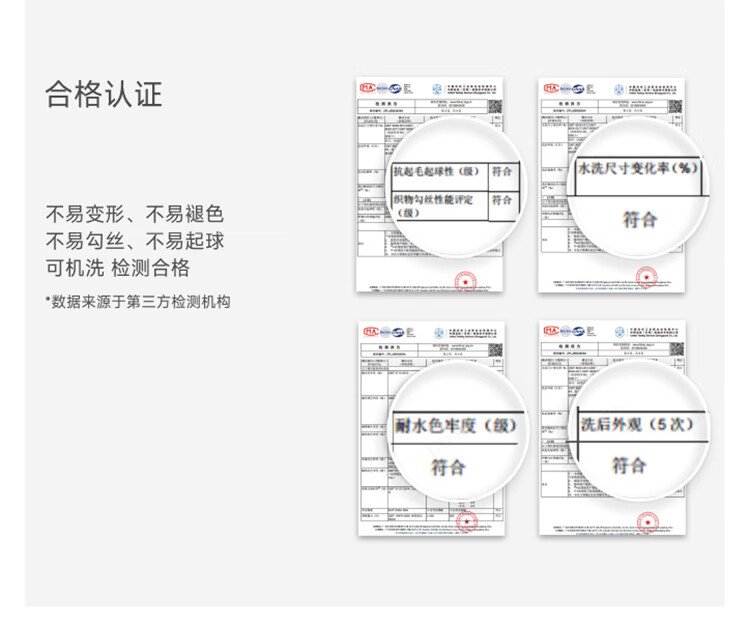Click the red stamp on top-left certificate
Image resolution: width=750 pixels, height=633 pixels.
point(464,280)
